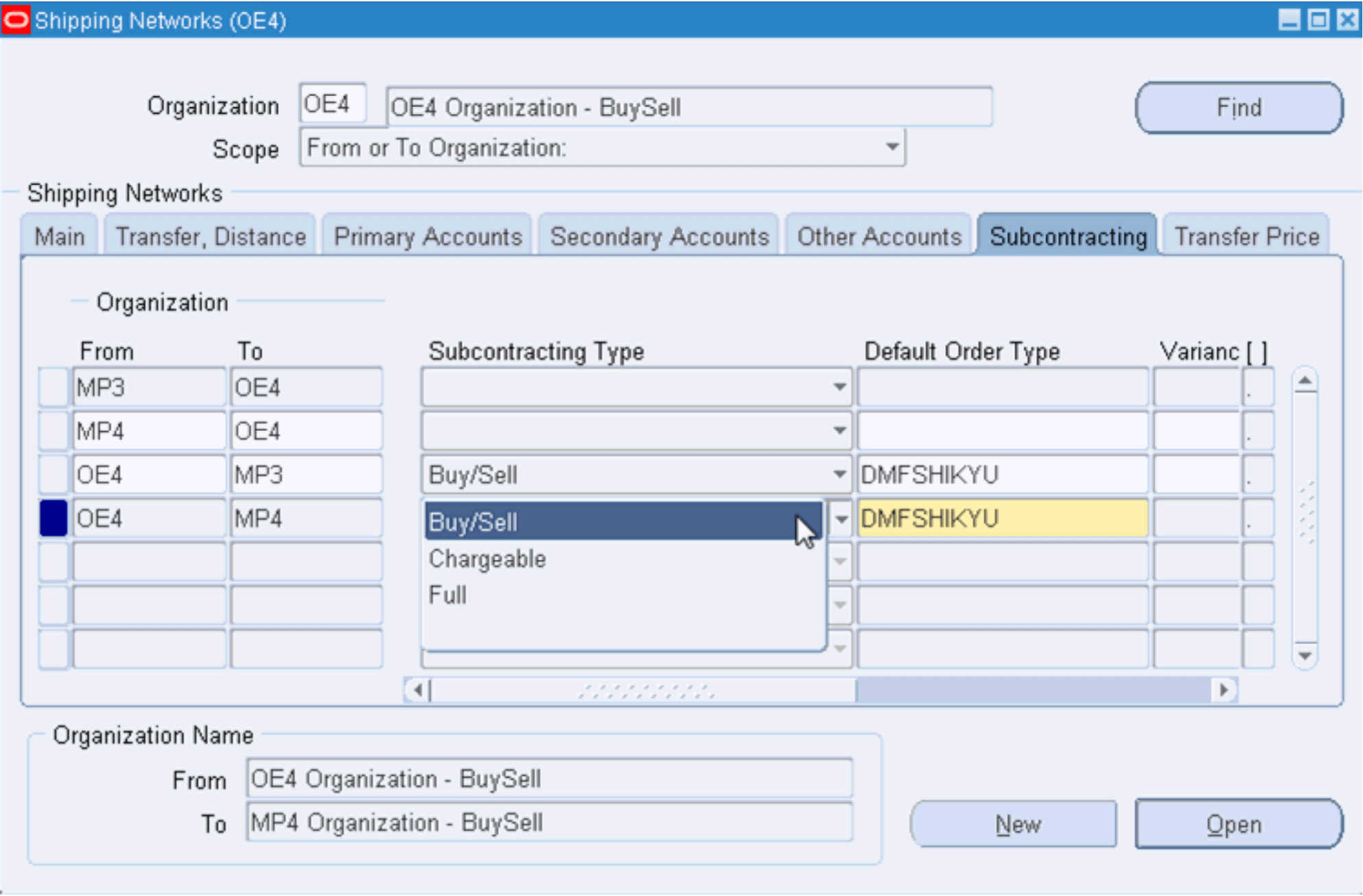Click the highlighted DMFSHIKYU order type field
This screenshot has width=1363, height=896.
pyautogui.click(x=1002, y=519)
